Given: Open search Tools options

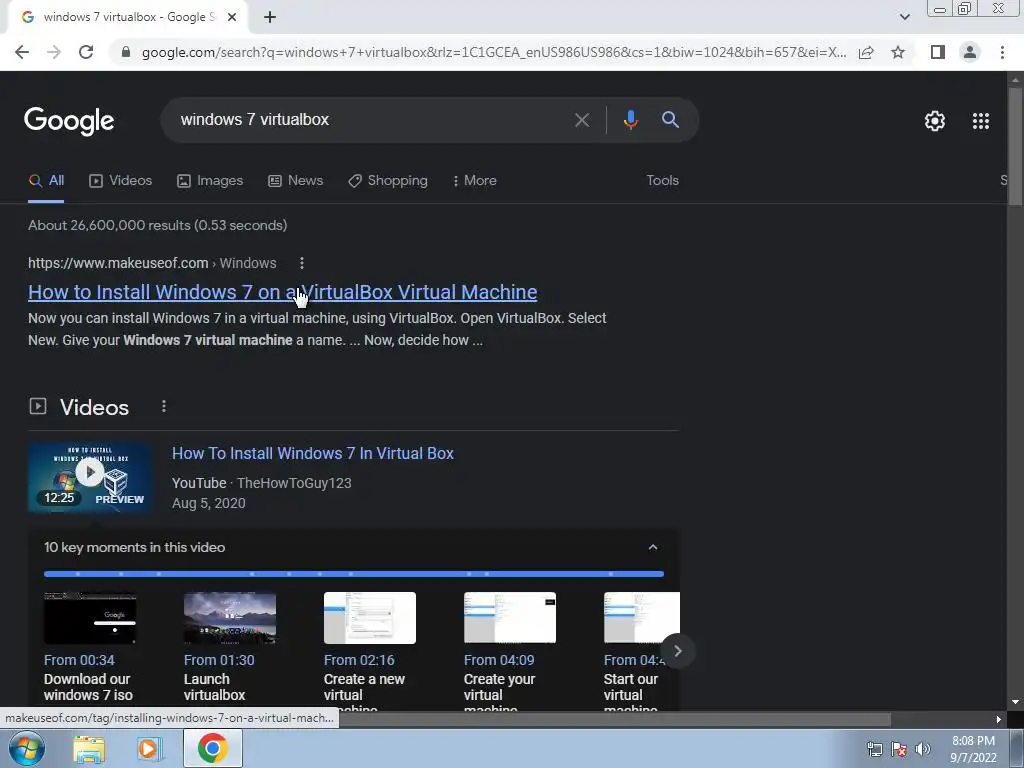Looking at the screenshot, I should [662, 180].
